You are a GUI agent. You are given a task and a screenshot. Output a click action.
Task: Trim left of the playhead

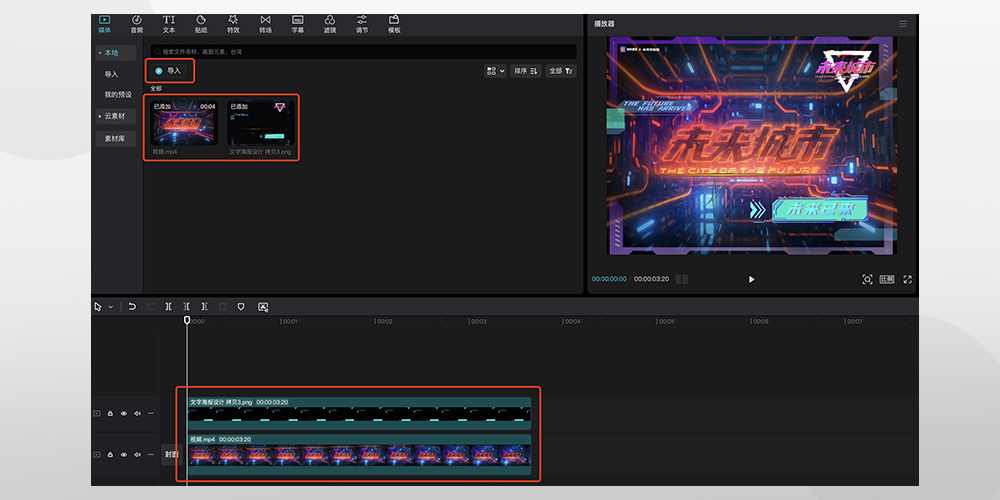(x=186, y=307)
